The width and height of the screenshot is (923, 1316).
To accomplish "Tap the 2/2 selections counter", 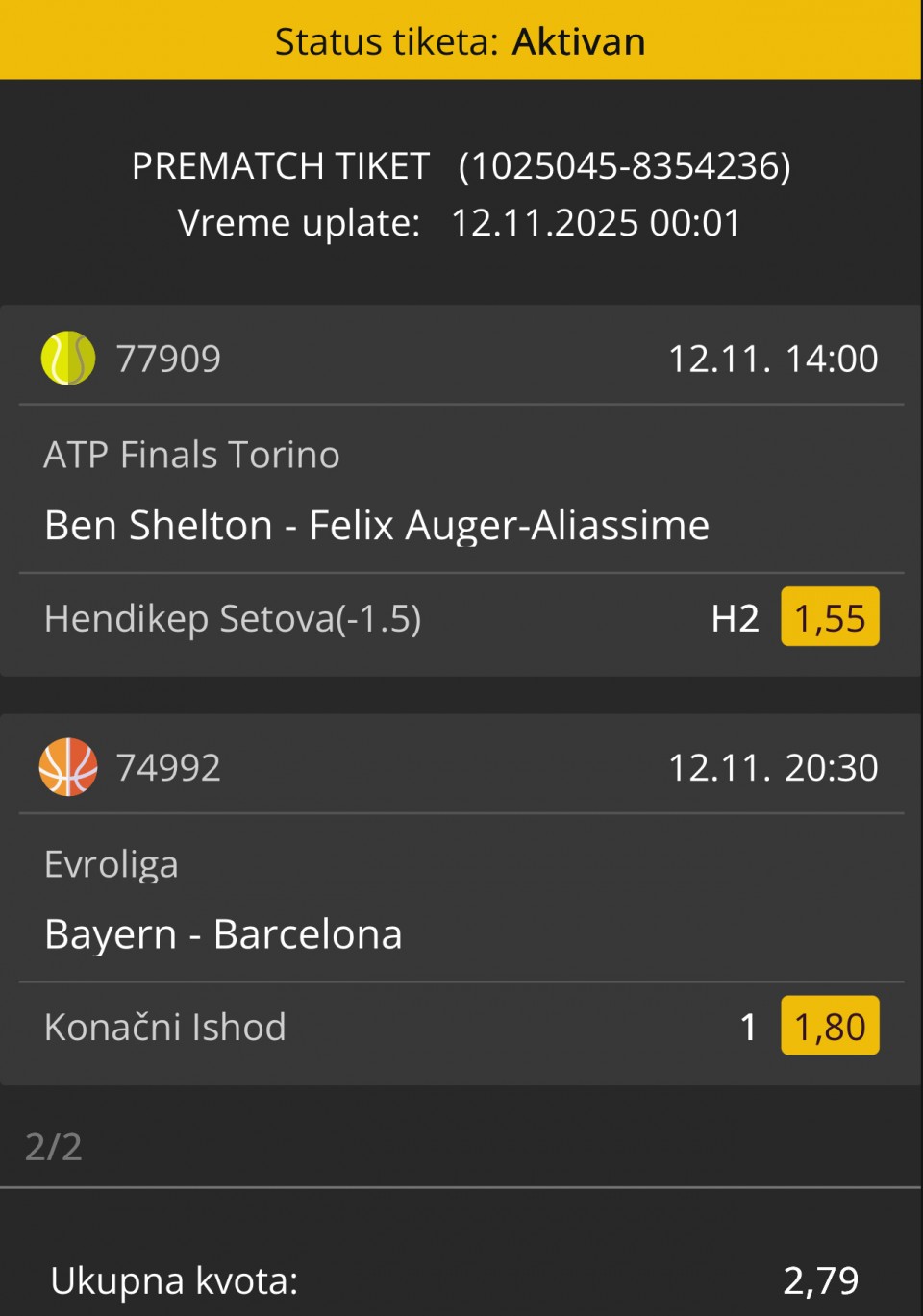I will pos(54,1147).
